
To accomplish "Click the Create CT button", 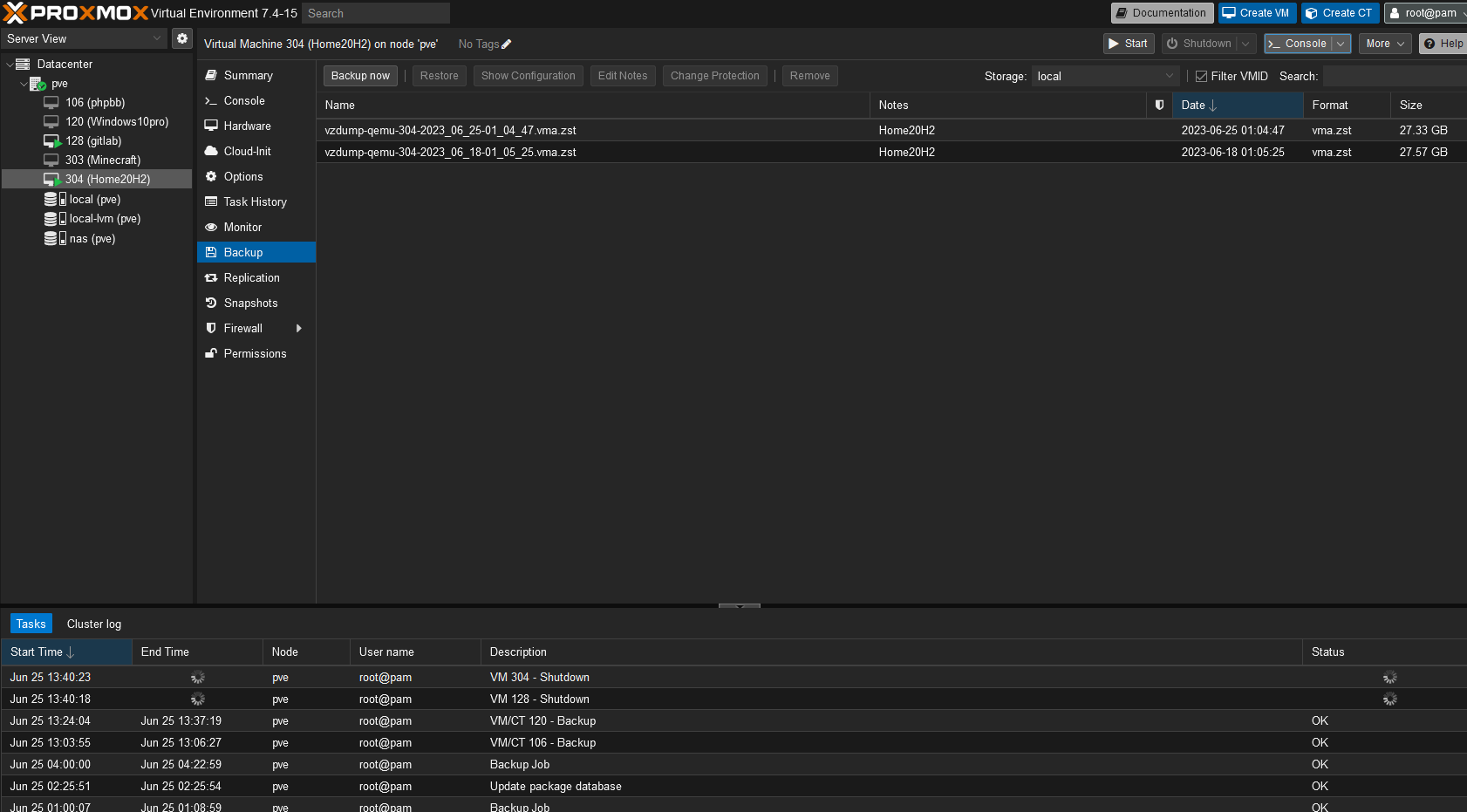I will point(1340,13).
